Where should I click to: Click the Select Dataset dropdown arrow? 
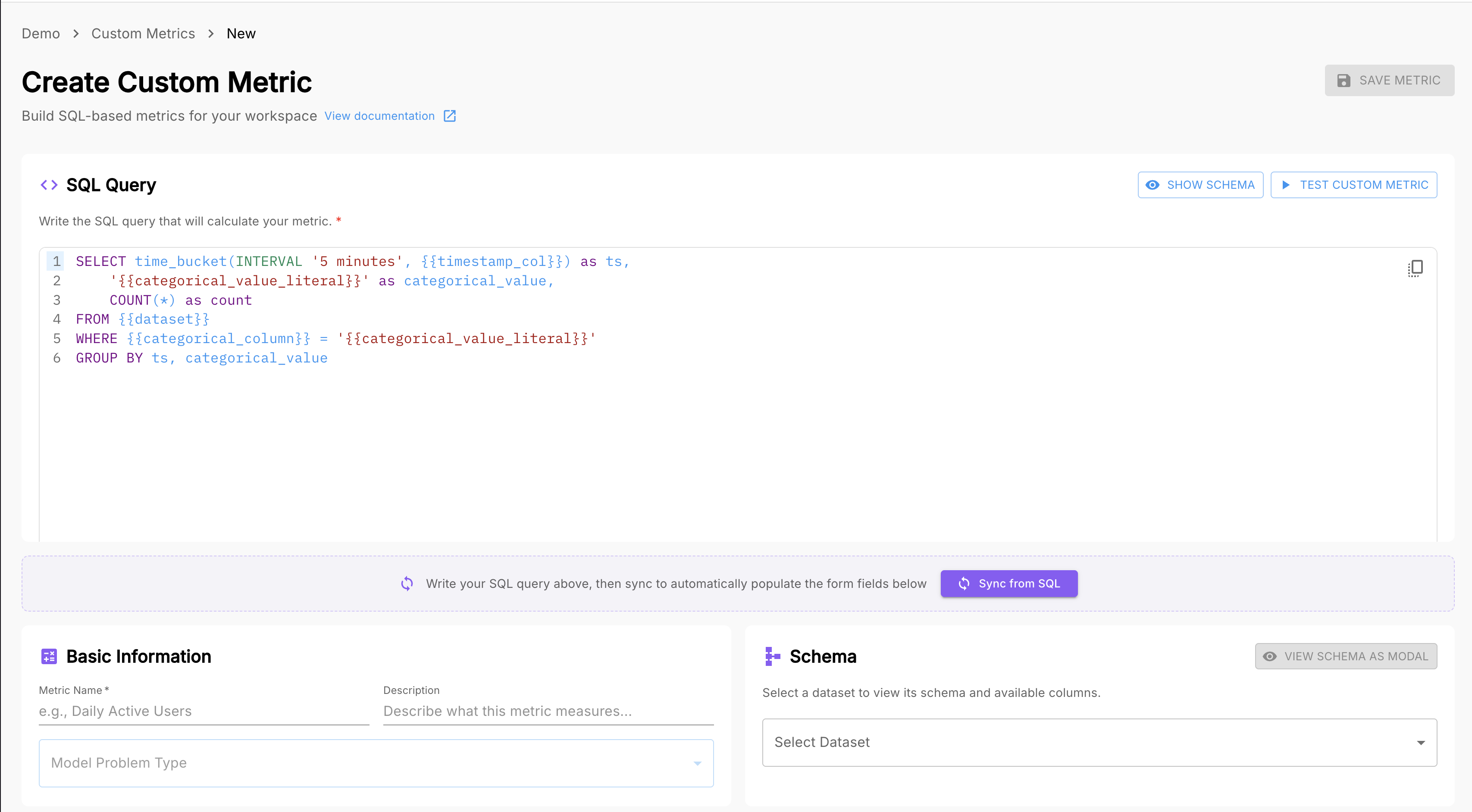click(1421, 743)
